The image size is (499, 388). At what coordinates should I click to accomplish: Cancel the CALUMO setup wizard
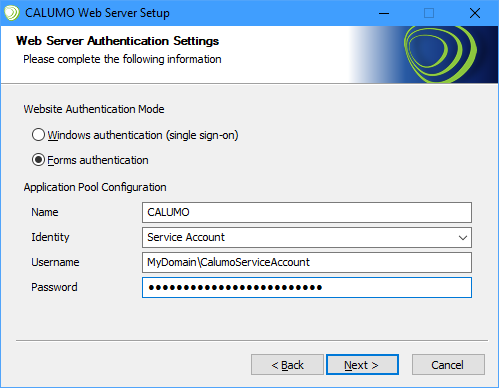pyautogui.click(x=448, y=365)
